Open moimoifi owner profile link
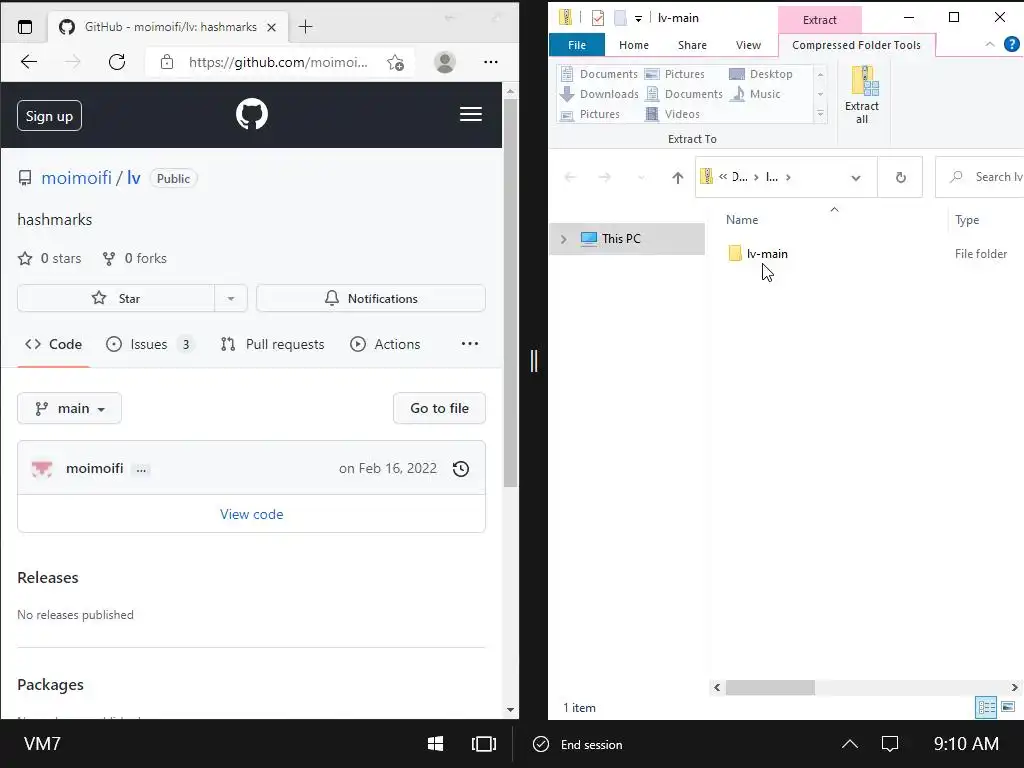 coord(76,178)
